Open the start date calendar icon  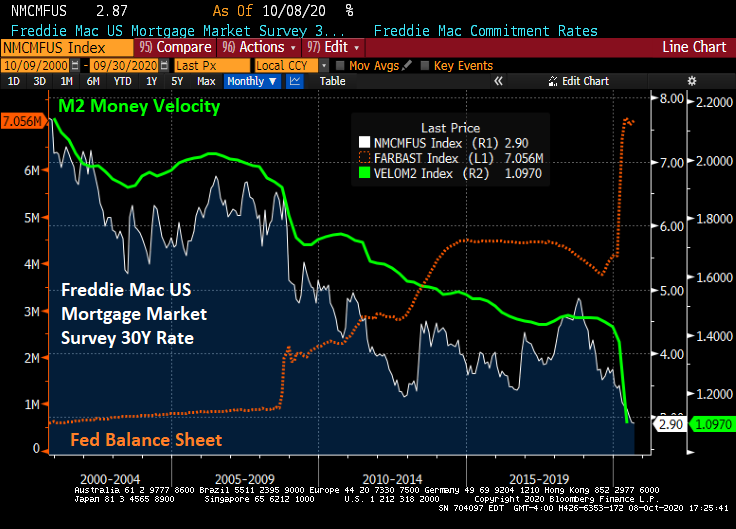[75, 66]
